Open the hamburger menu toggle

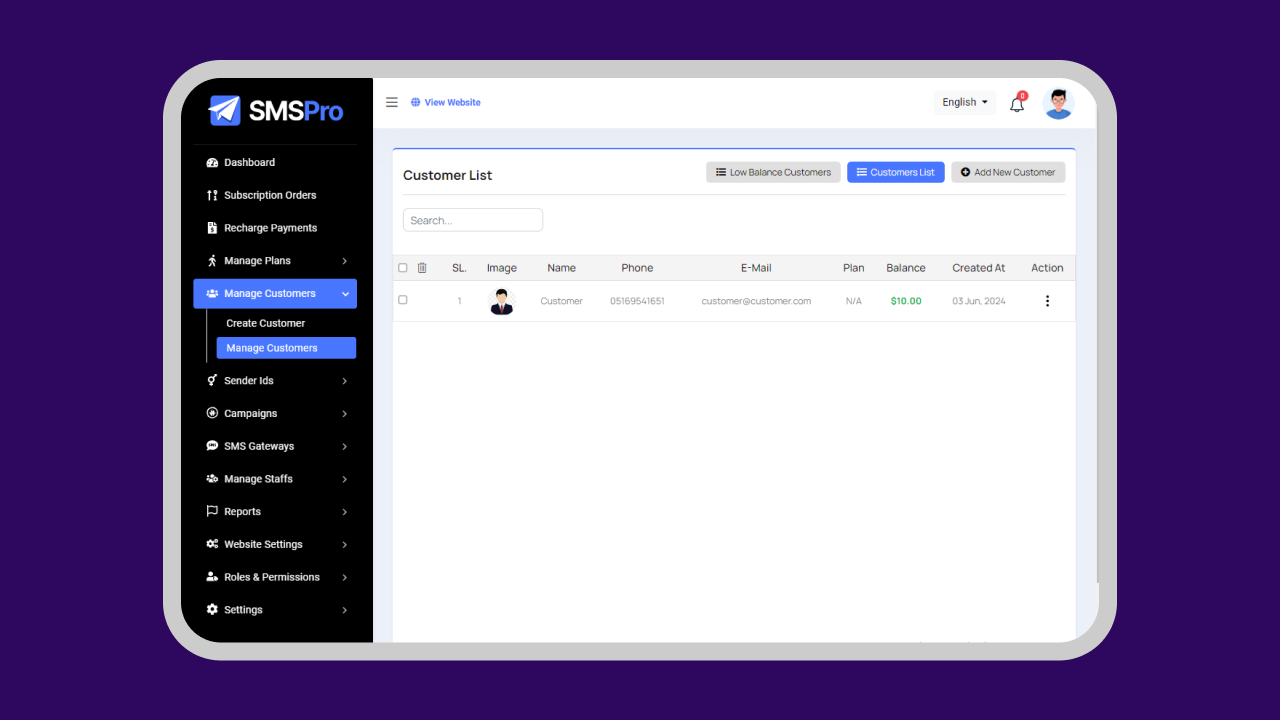pos(391,101)
